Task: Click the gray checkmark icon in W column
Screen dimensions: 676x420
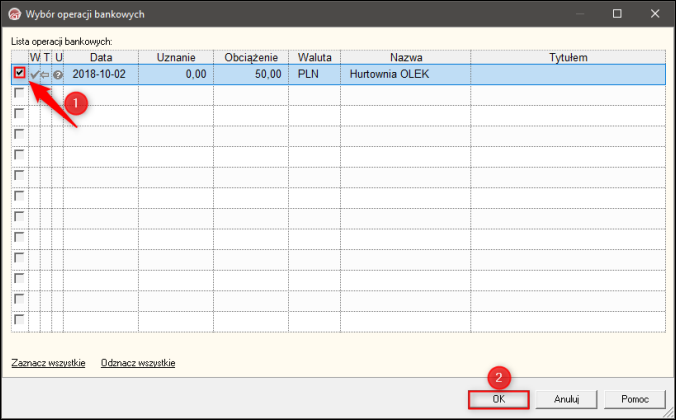Action: [x=34, y=75]
